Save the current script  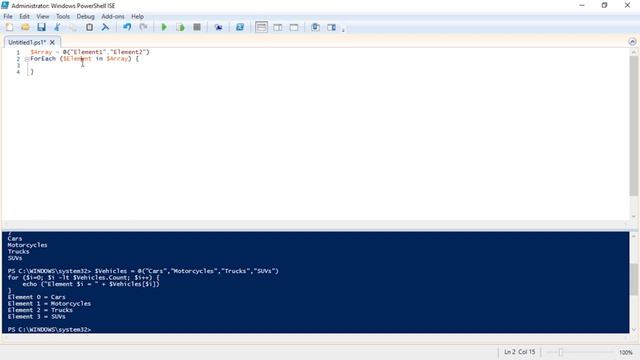(41, 27)
